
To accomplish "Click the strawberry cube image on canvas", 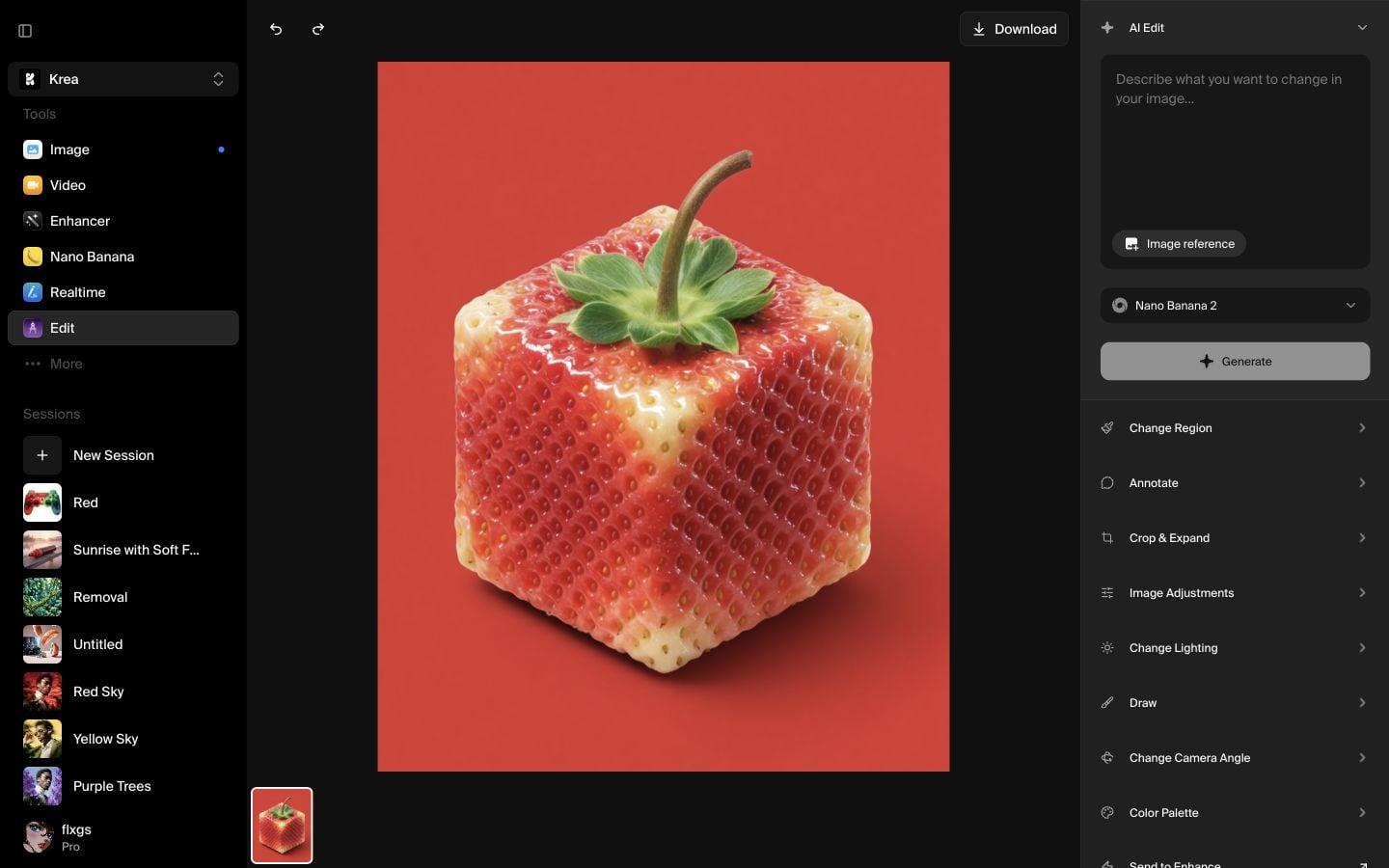I will [x=664, y=417].
